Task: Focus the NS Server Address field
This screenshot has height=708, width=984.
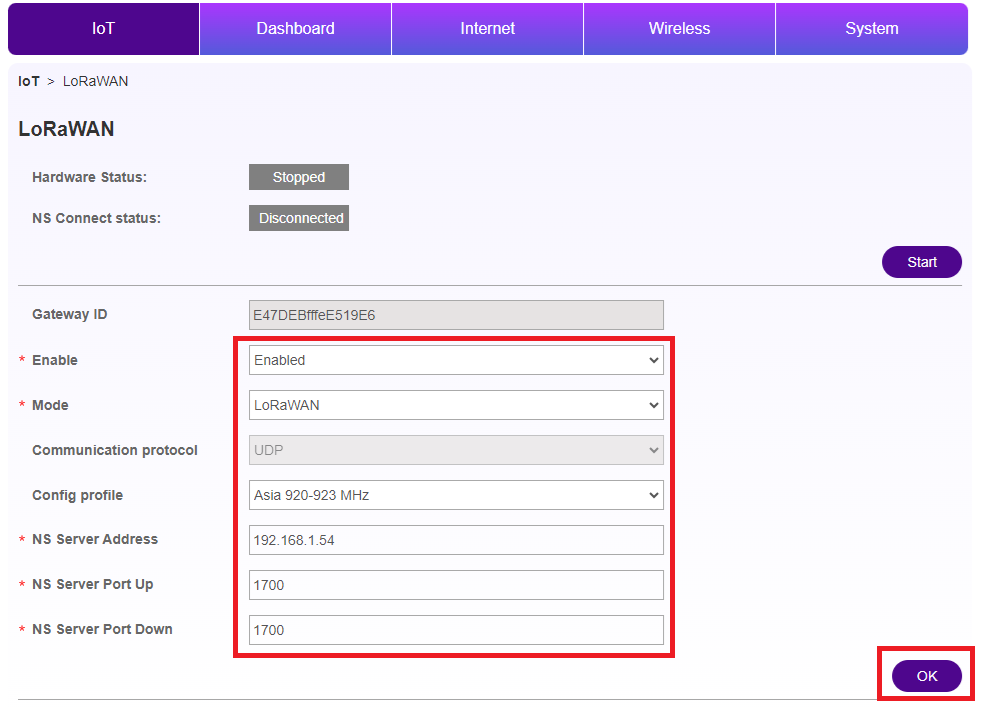Action: pos(456,540)
